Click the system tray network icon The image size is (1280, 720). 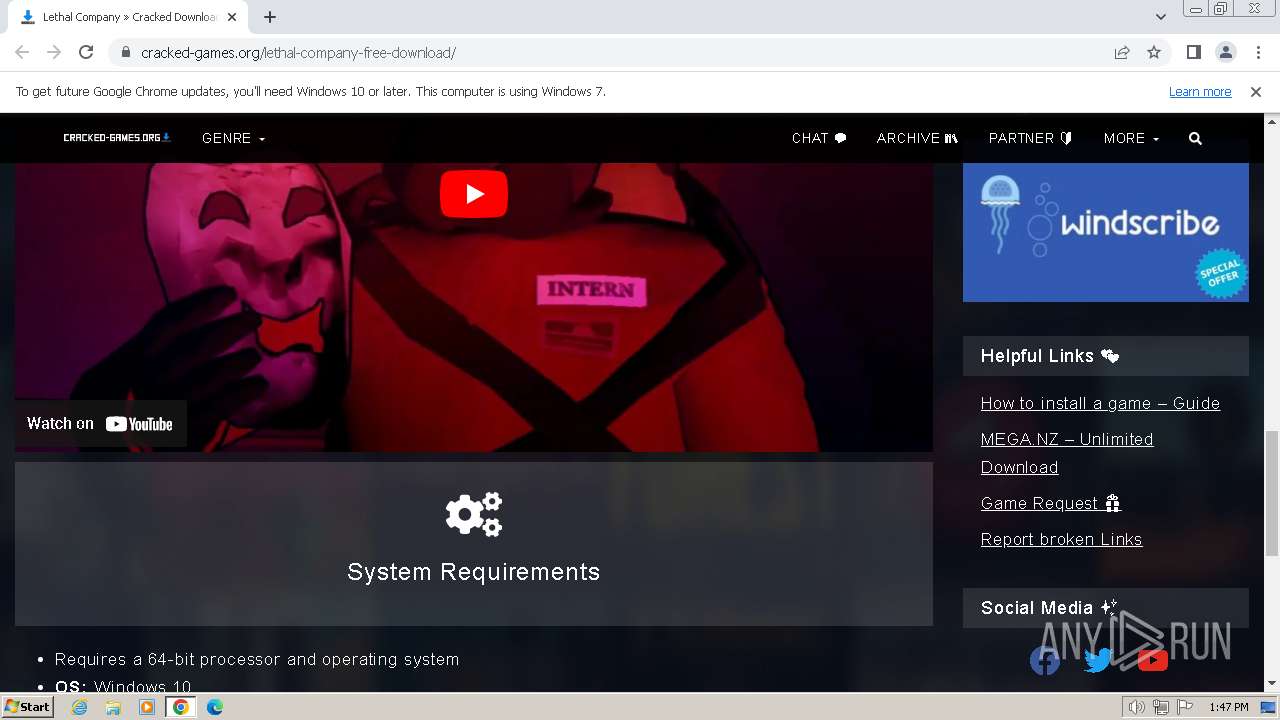click(1161, 707)
